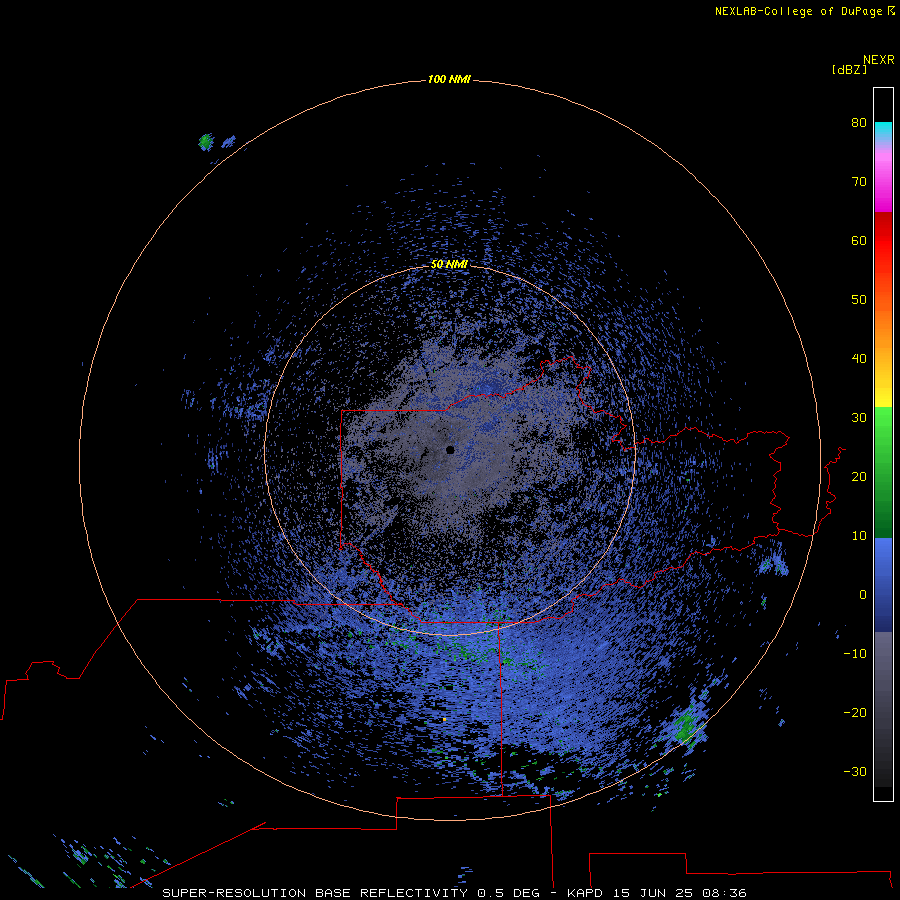Click the 100 NMI range ring label

pos(449,79)
